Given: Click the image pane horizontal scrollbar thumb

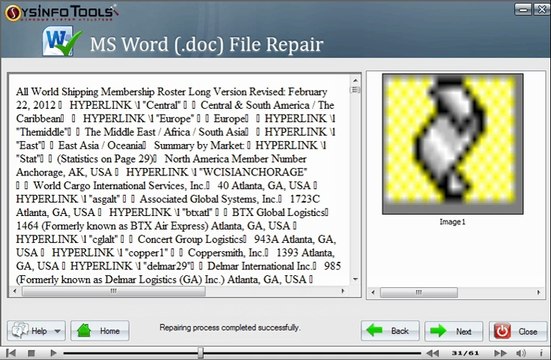Looking at the screenshot, I should (419, 292).
